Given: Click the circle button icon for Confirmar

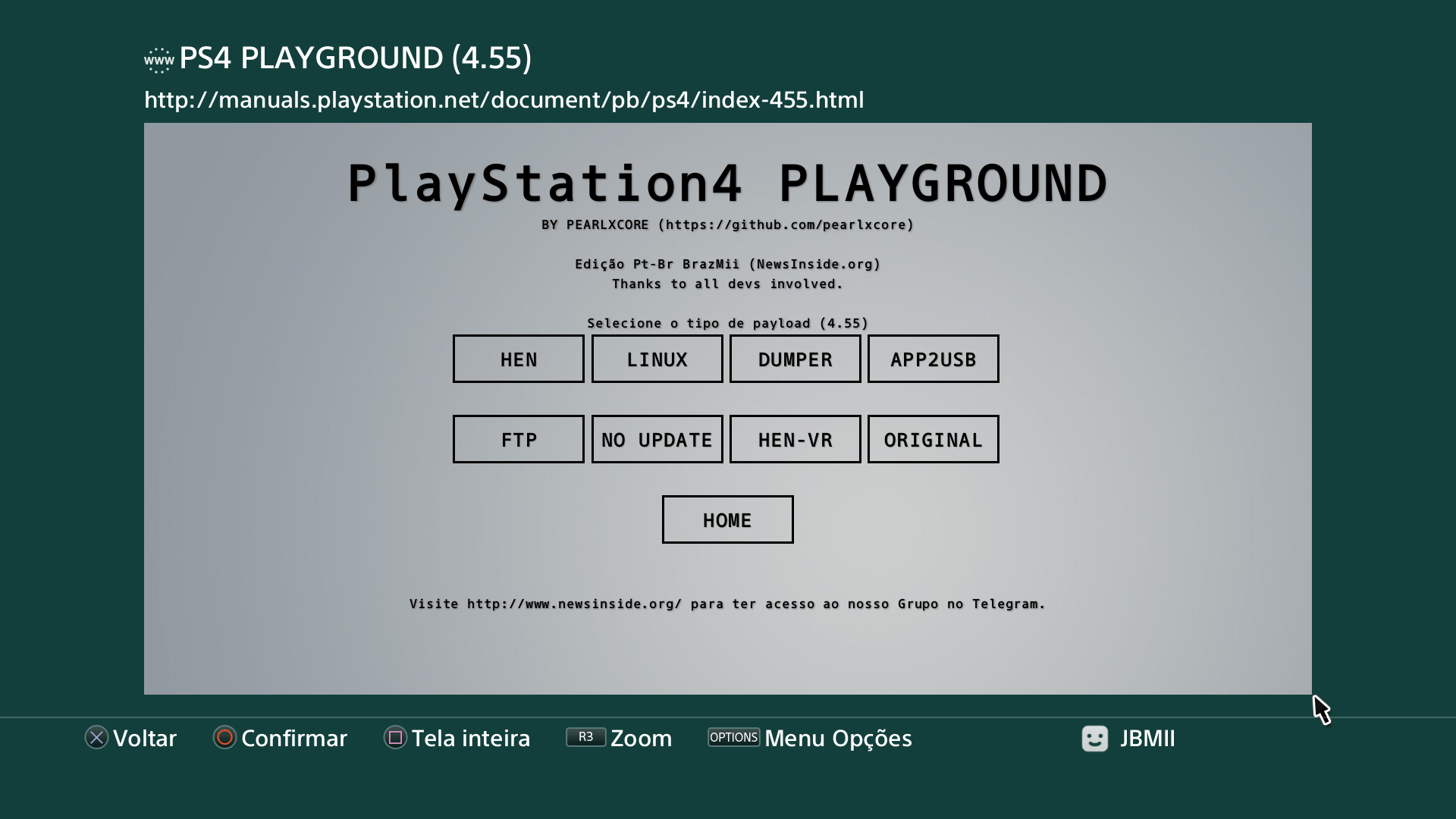Looking at the screenshot, I should pyautogui.click(x=224, y=738).
